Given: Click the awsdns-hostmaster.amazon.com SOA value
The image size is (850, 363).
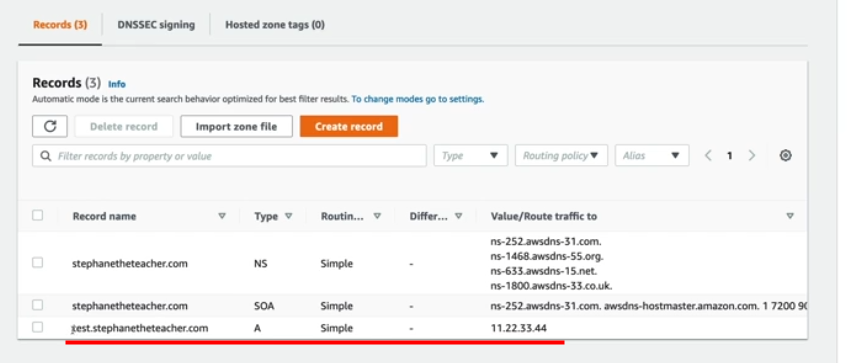Looking at the screenshot, I should point(681,306).
